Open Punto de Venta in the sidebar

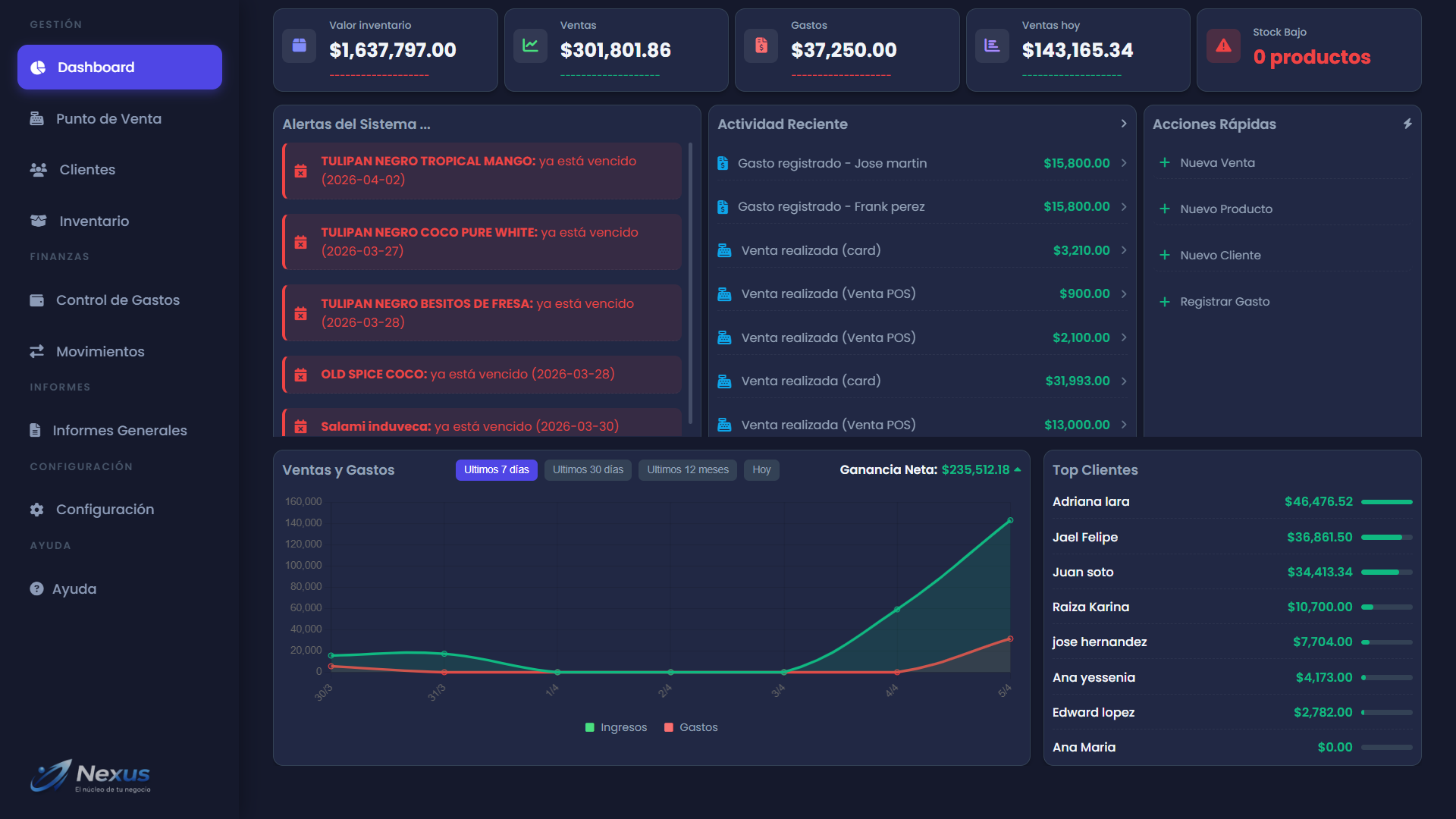tap(108, 119)
